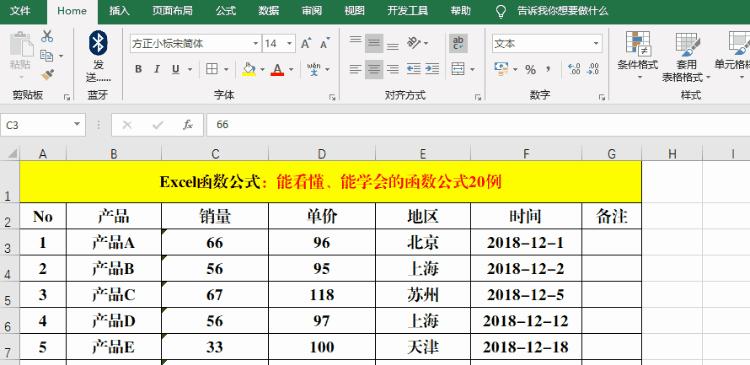Apply percent style with the % icon
Image resolution: width=750 pixels, height=365 pixels.
(x=530, y=70)
